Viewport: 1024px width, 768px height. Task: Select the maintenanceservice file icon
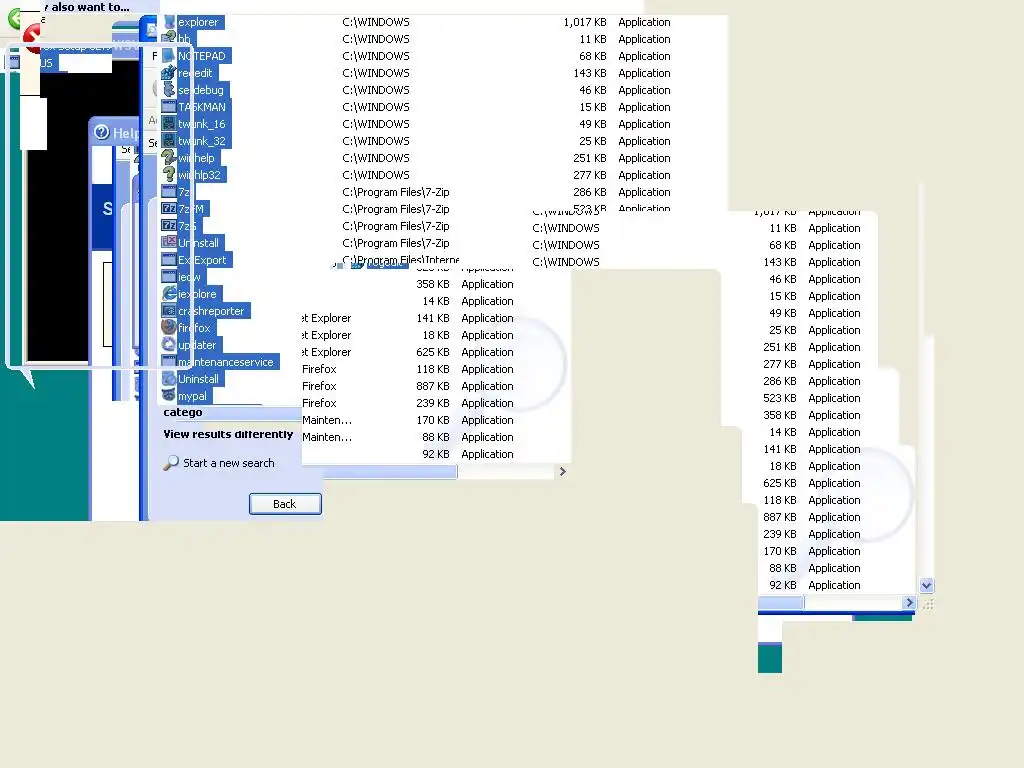[x=169, y=362]
